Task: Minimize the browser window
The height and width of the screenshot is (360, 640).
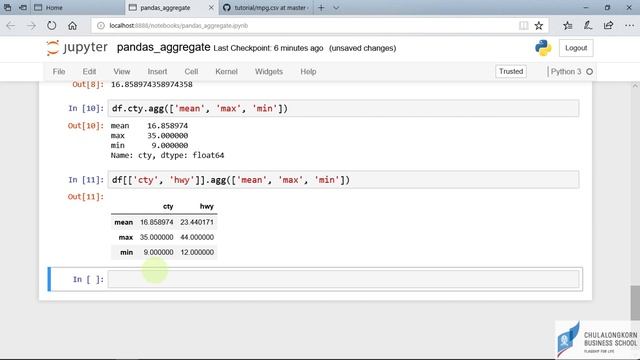Action: tap(586, 8)
